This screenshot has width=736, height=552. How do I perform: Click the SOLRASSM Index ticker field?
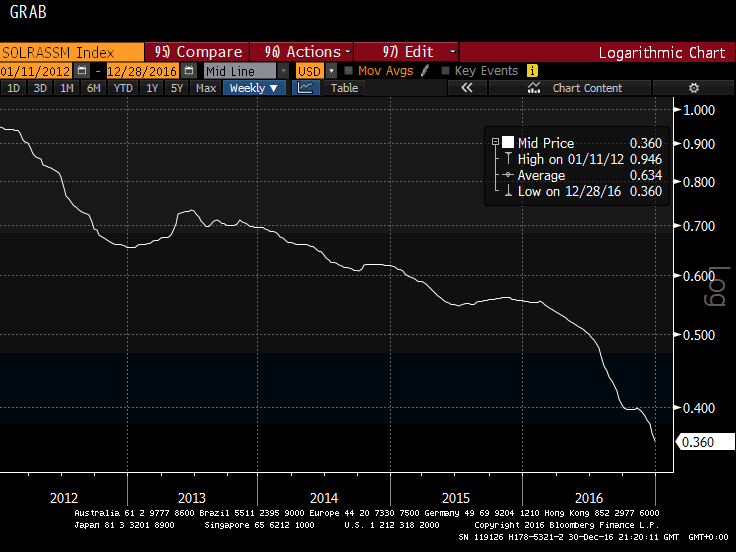[x=72, y=52]
